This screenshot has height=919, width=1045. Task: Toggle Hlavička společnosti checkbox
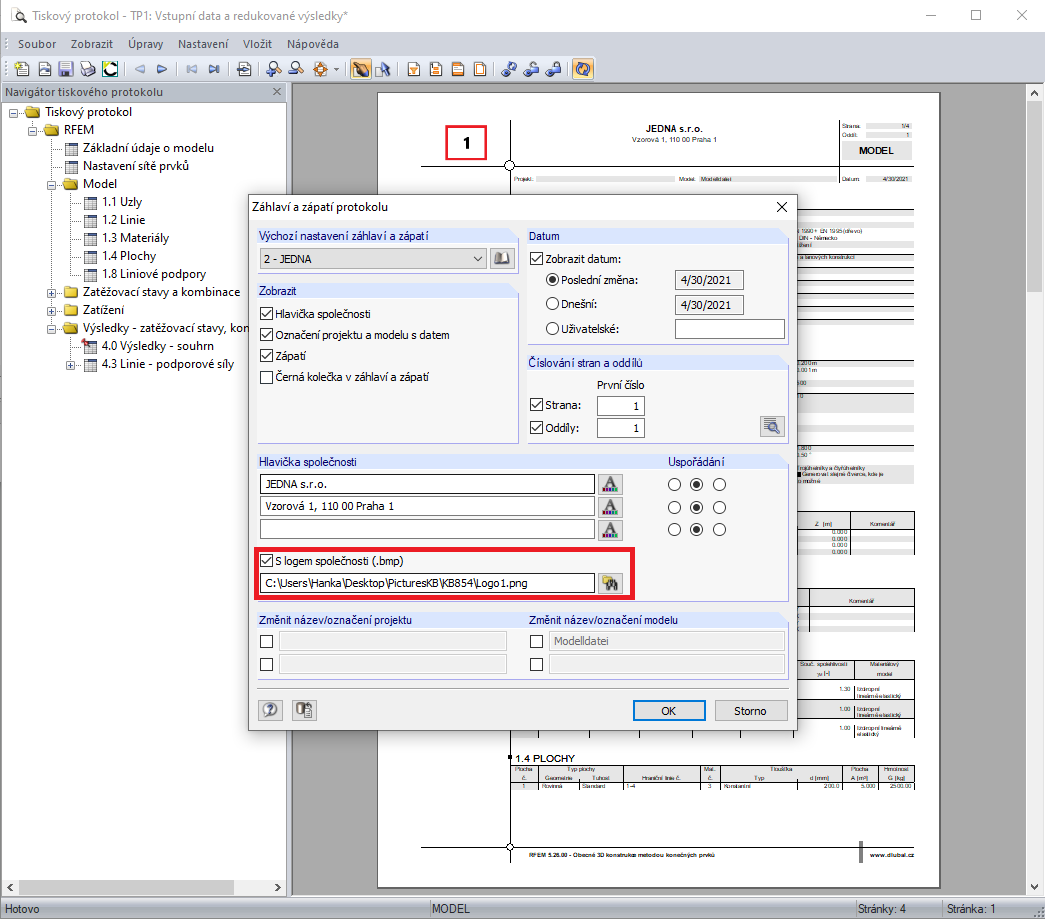(267, 314)
